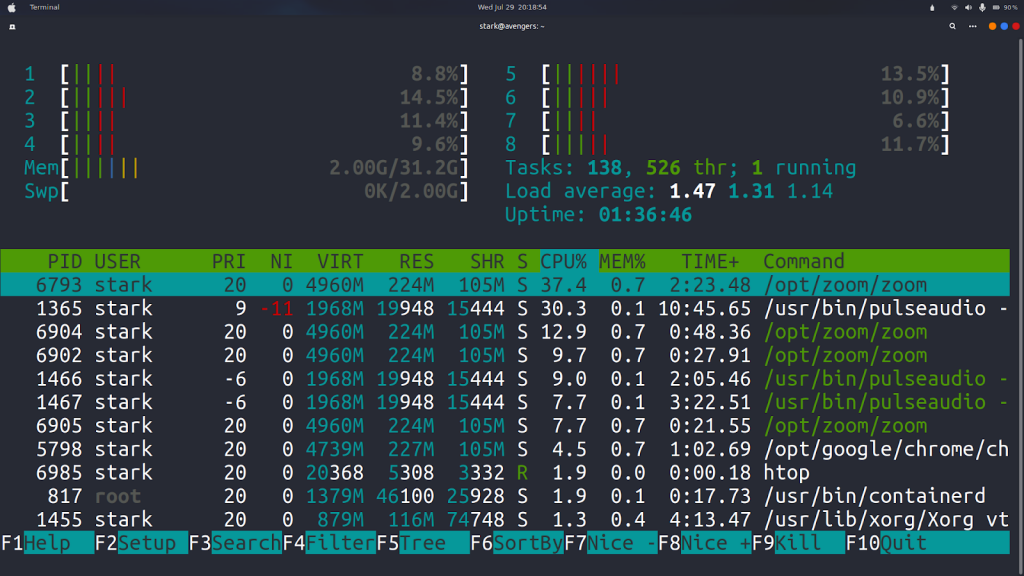Select process row PID 6904 zoom
Screen dimensions: 1024x576
tap(505, 332)
